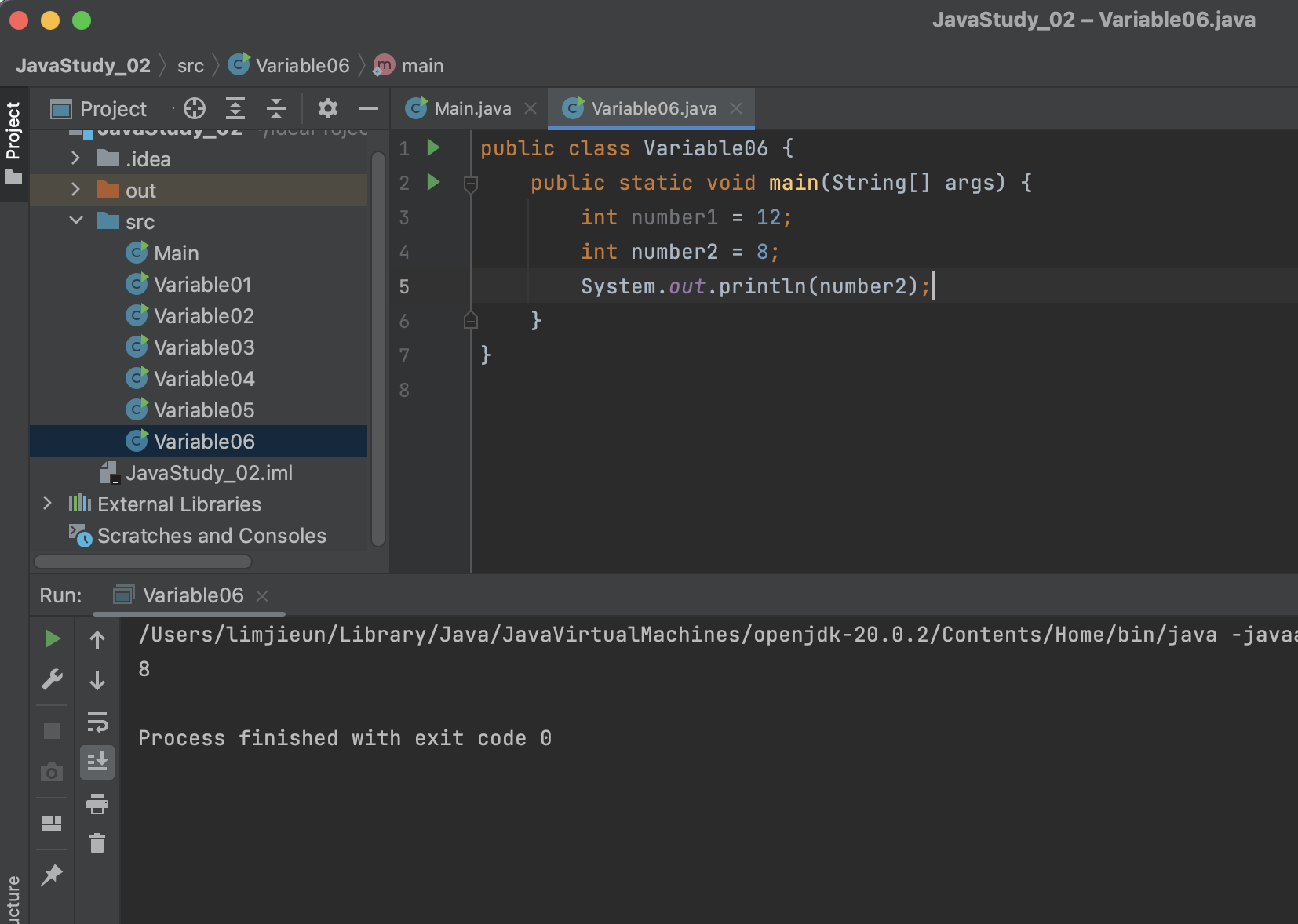Viewport: 1298px width, 924px height.
Task: Toggle soft-wrap in the console
Action: click(x=97, y=723)
